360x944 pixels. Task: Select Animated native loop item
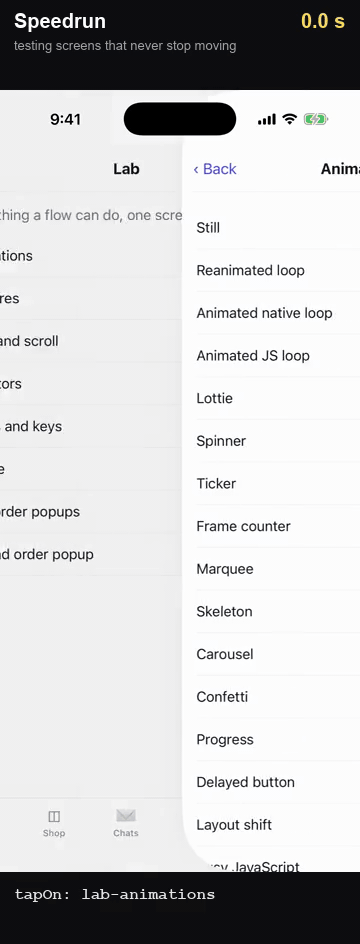click(x=271, y=313)
